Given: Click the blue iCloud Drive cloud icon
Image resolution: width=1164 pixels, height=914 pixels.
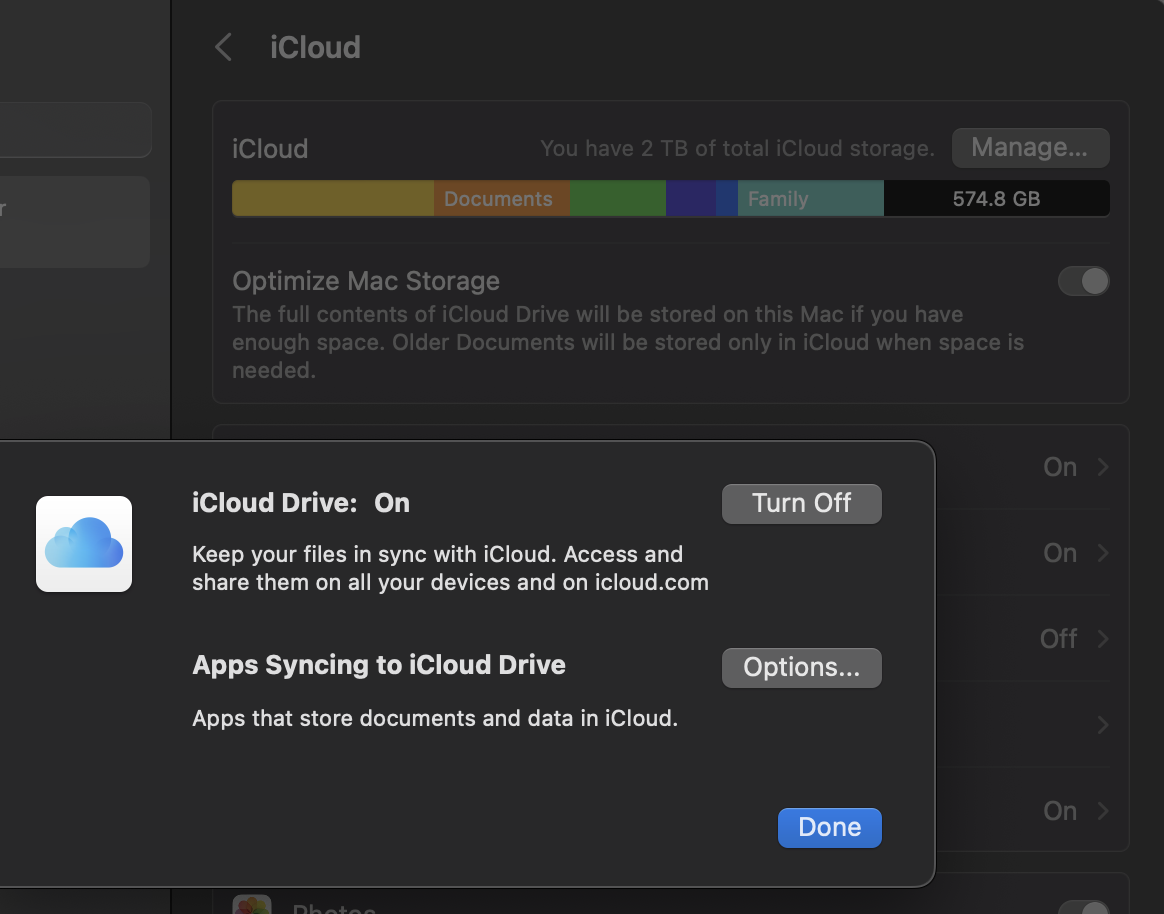Looking at the screenshot, I should coord(84,544).
